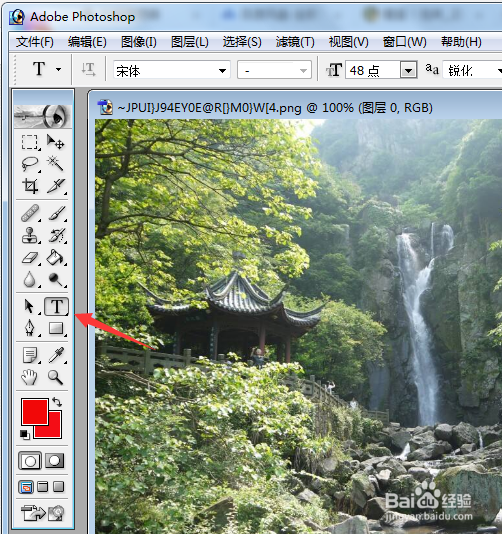Open the 窗口(W) menu
The width and height of the screenshot is (502, 534).
(x=405, y=42)
